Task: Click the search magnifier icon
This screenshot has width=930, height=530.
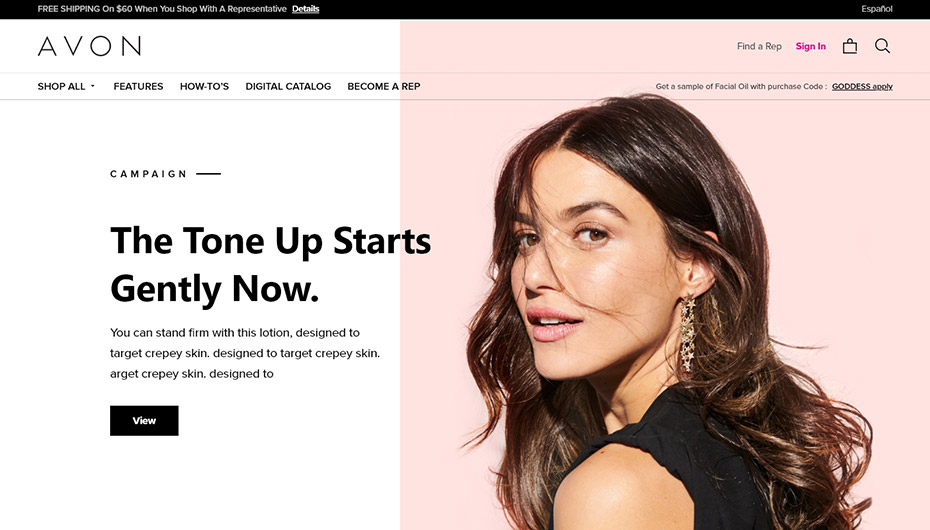Action: (882, 46)
